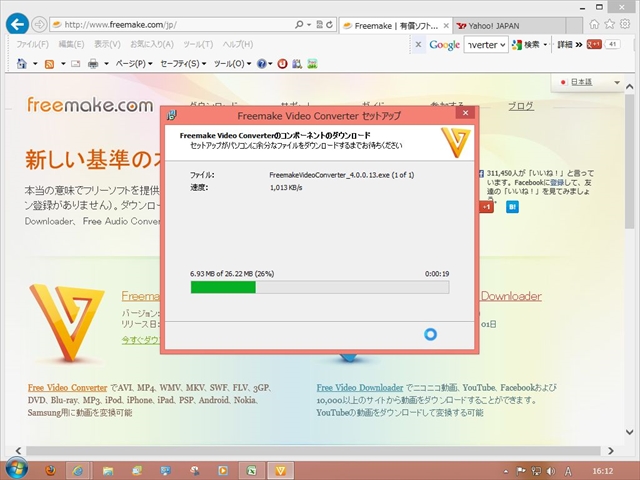This screenshot has width=640, height=480.
Task: Click the Windows Start orb
Action: pyautogui.click(x=15, y=467)
